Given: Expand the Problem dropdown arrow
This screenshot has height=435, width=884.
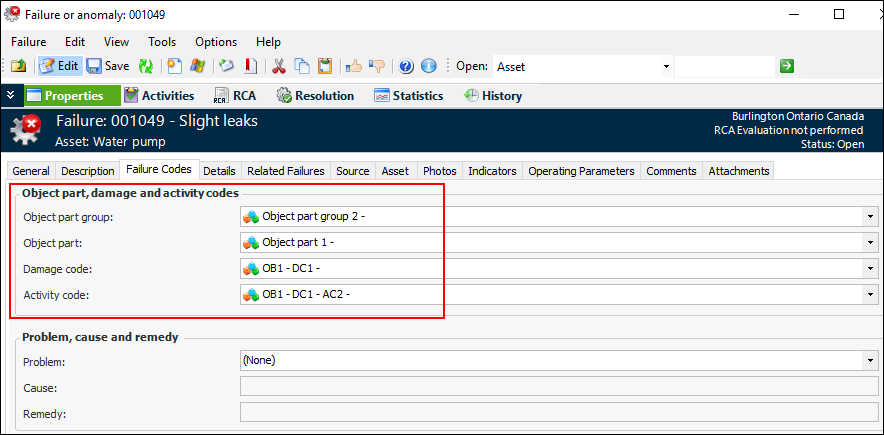Looking at the screenshot, I should tap(870, 361).
